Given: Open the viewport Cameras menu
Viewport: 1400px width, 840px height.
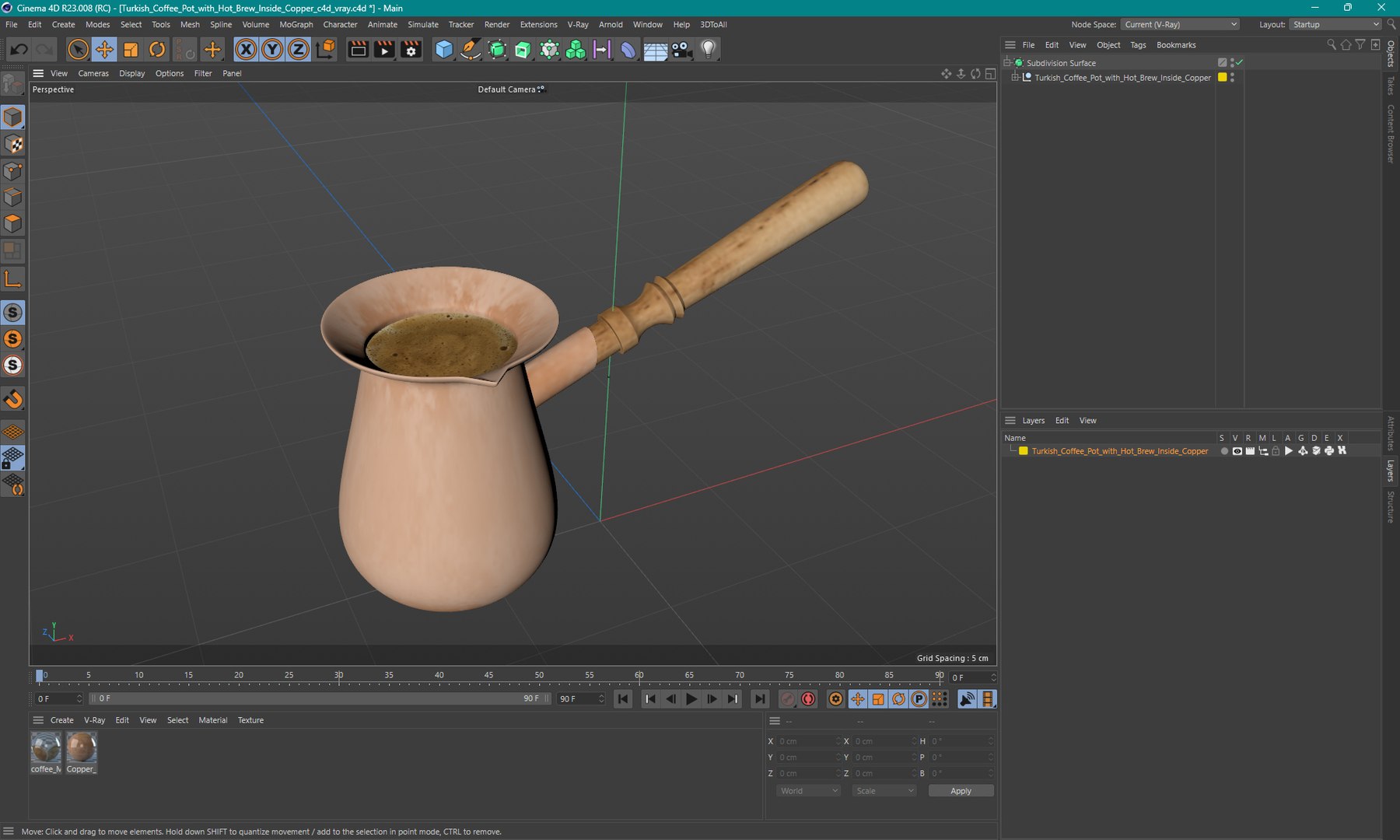Looking at the screenshot, I should 93,73.
